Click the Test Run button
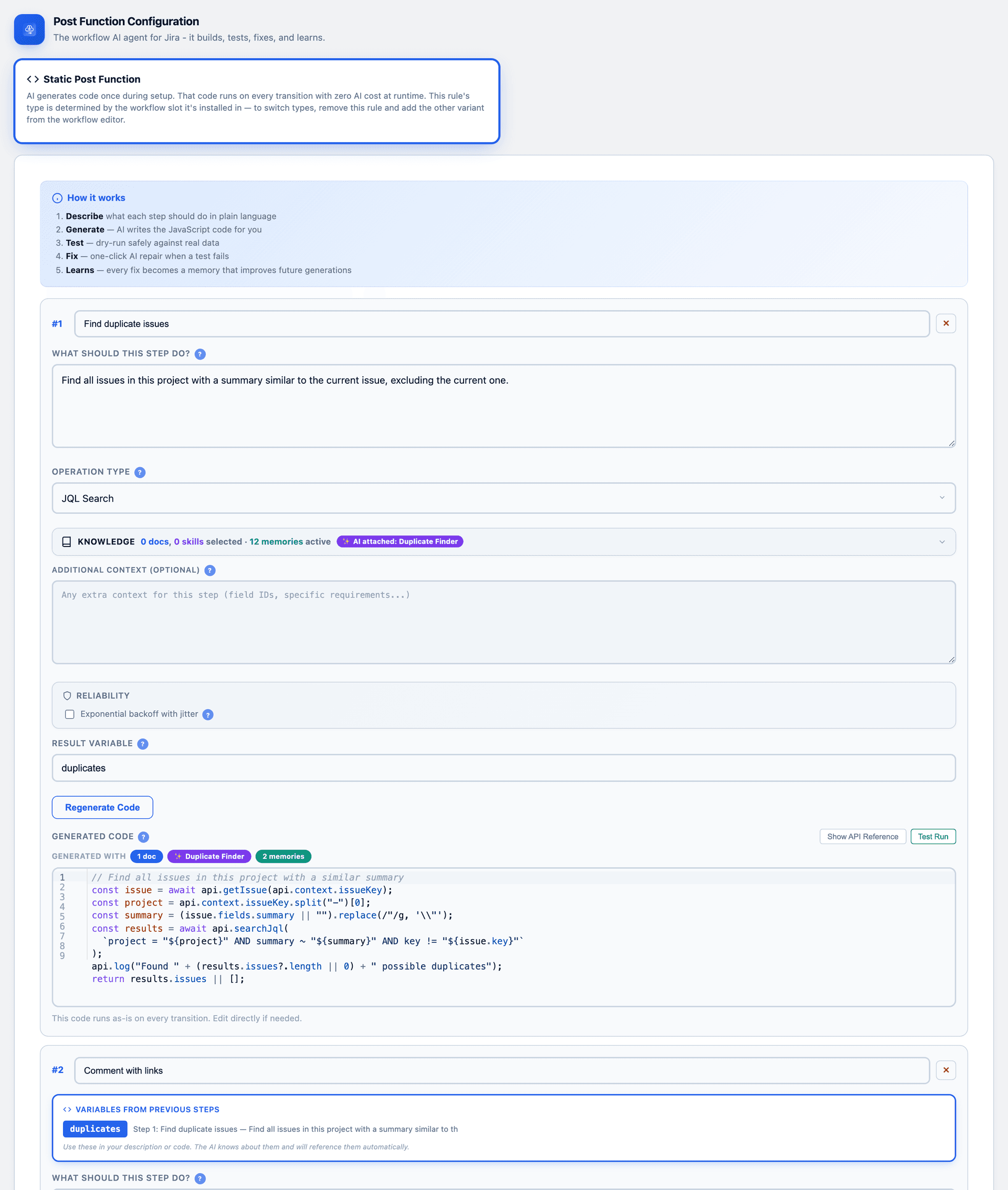Image resolution: width=1008 pixels, height=1190 pixels. 932,836
